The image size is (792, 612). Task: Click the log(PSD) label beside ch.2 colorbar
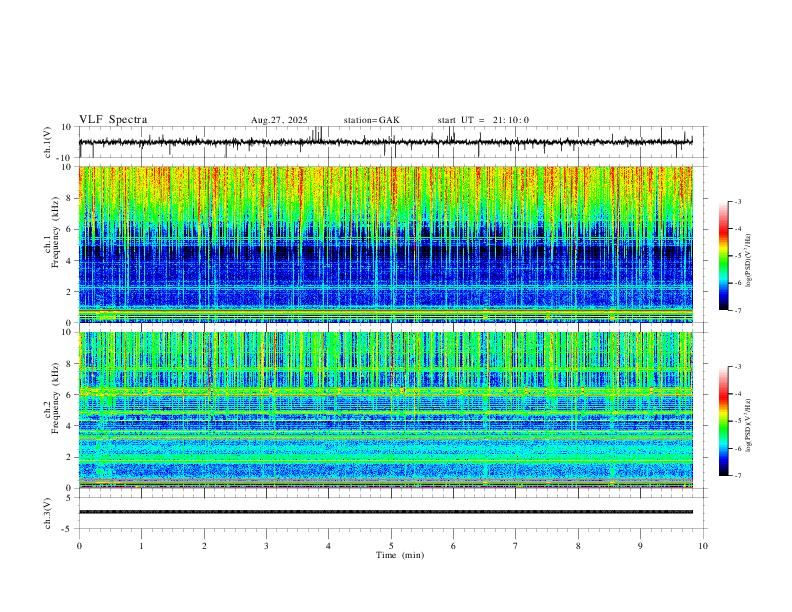[749, 426]
